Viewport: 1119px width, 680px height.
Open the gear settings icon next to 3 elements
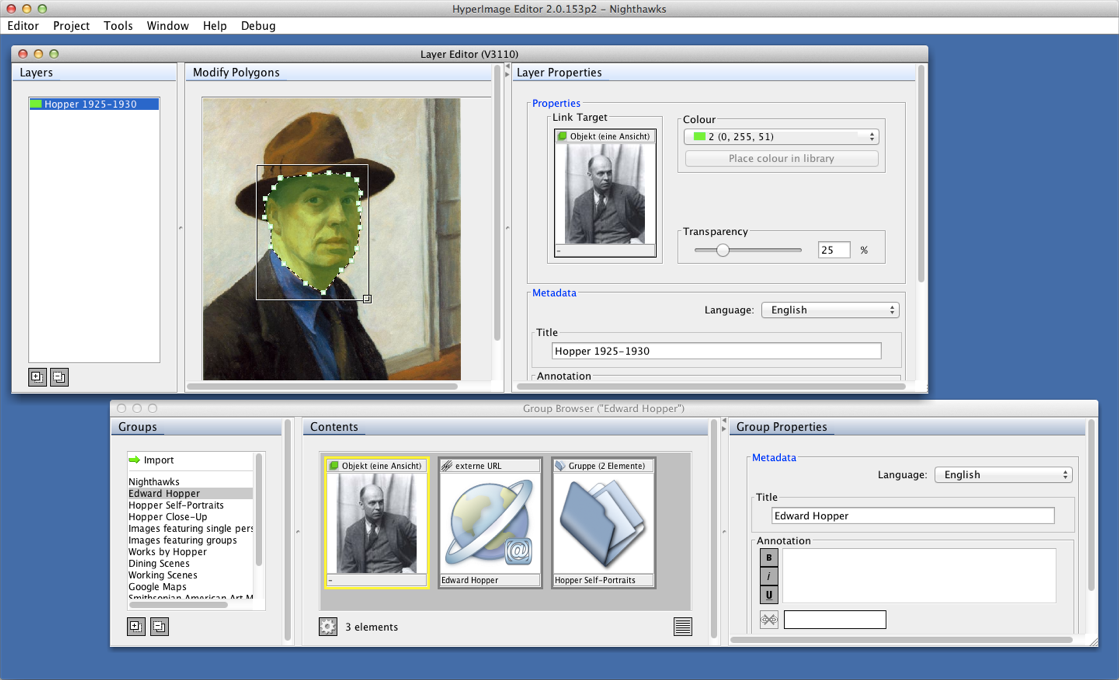[328, 626]
